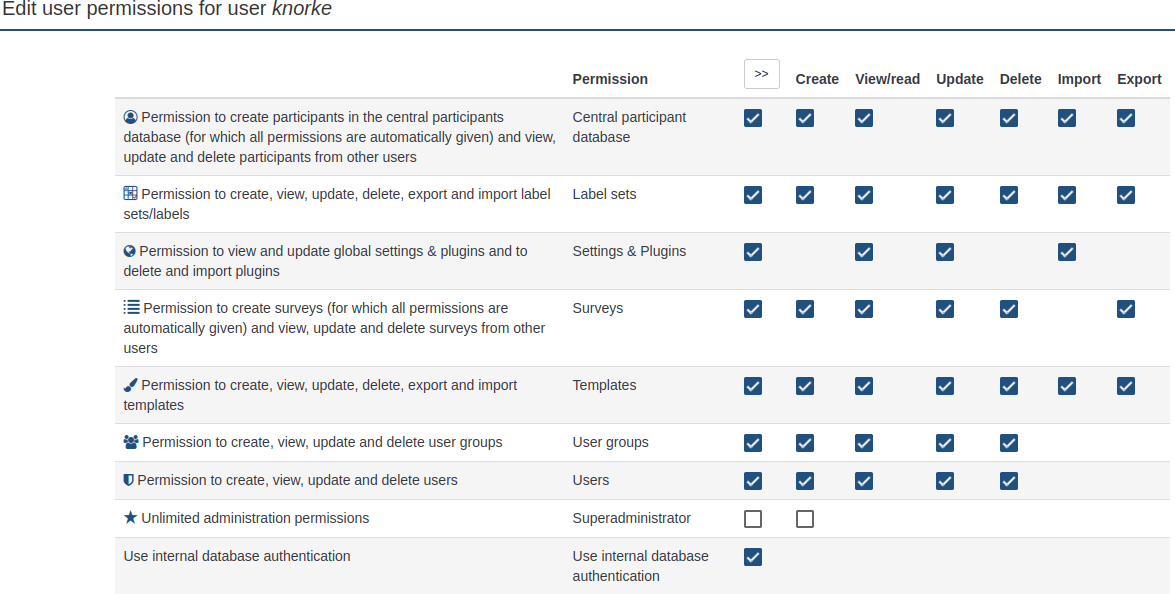Uncheck Create permission for Templates
The width and height of the screenshot is (1175, 594).
click(805, 386)
